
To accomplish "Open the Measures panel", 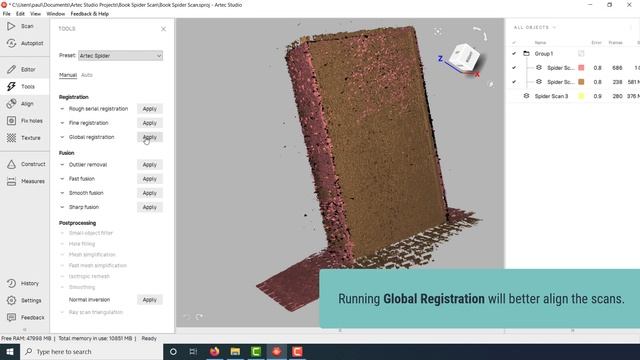I will 25,181.
